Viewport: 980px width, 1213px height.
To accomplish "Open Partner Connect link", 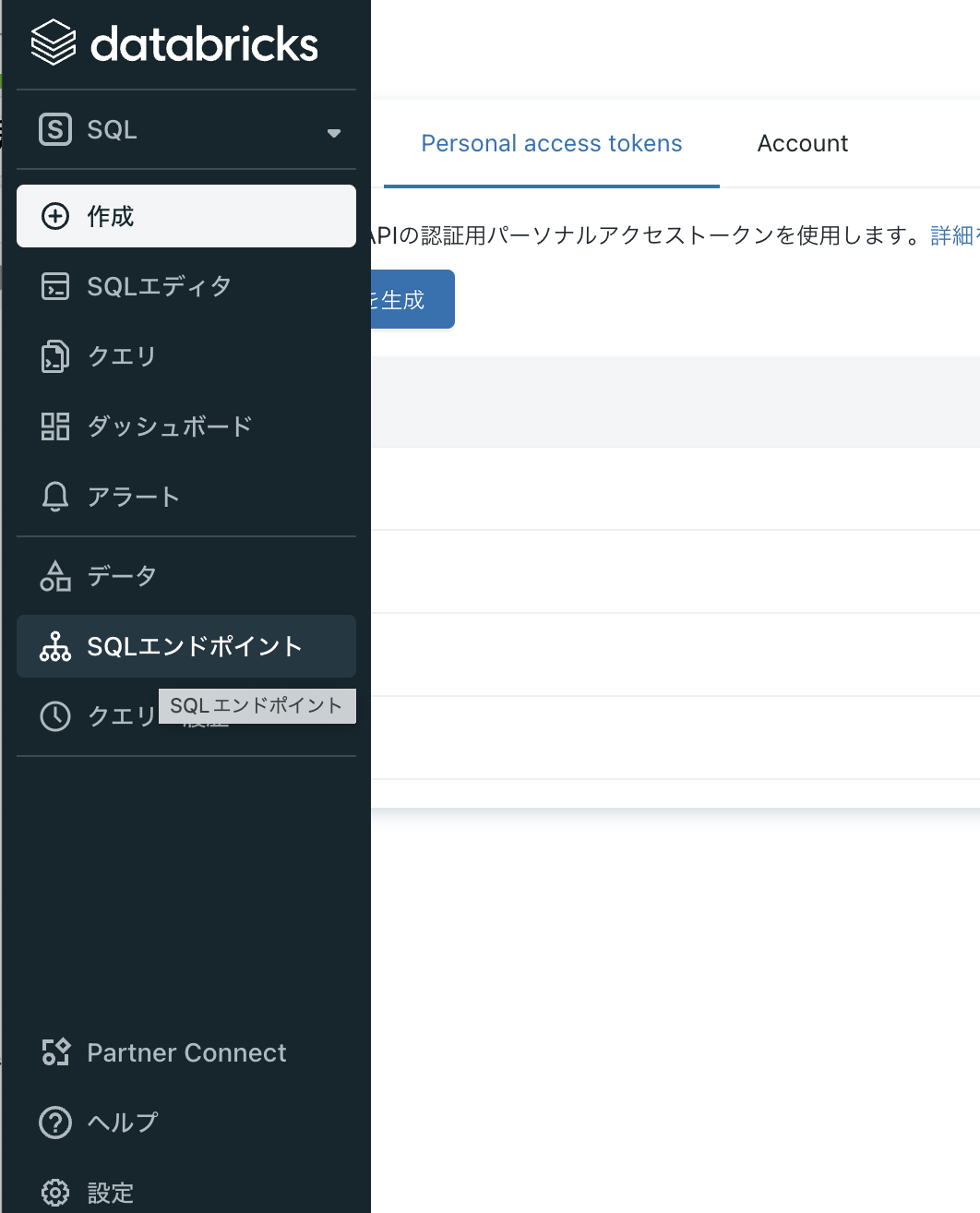I will (186, 1052).
